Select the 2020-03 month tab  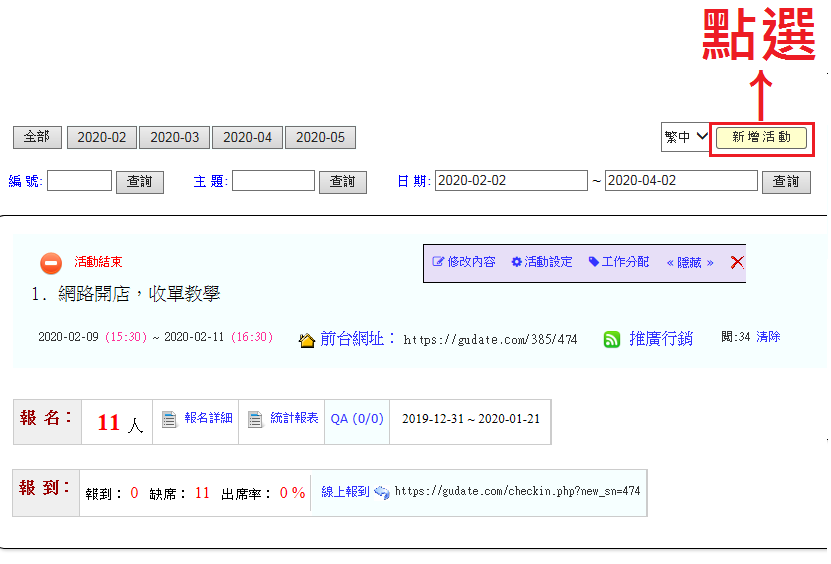pyautogui.click(x=174, y=138)
